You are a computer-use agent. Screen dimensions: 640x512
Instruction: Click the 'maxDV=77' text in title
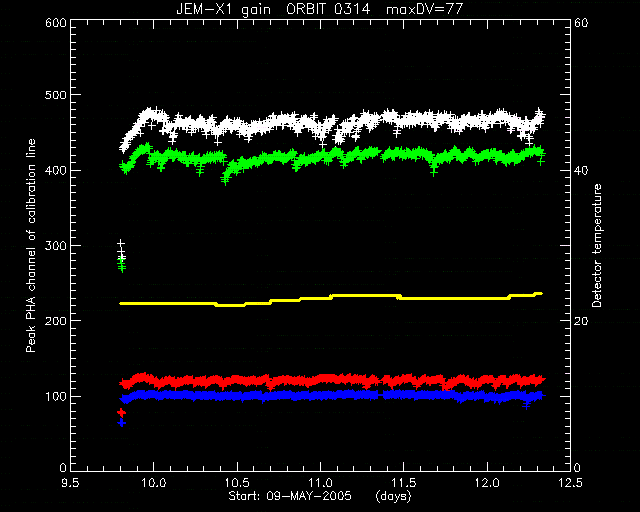point(424,9)
